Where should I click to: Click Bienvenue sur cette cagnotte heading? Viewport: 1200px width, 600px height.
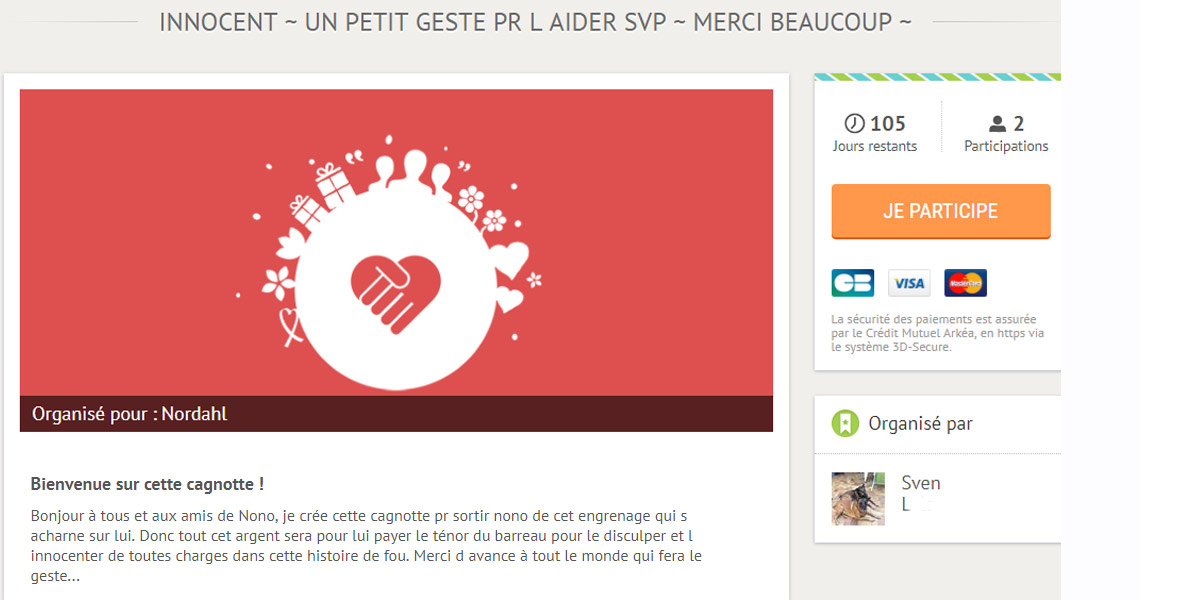point(147,484)
